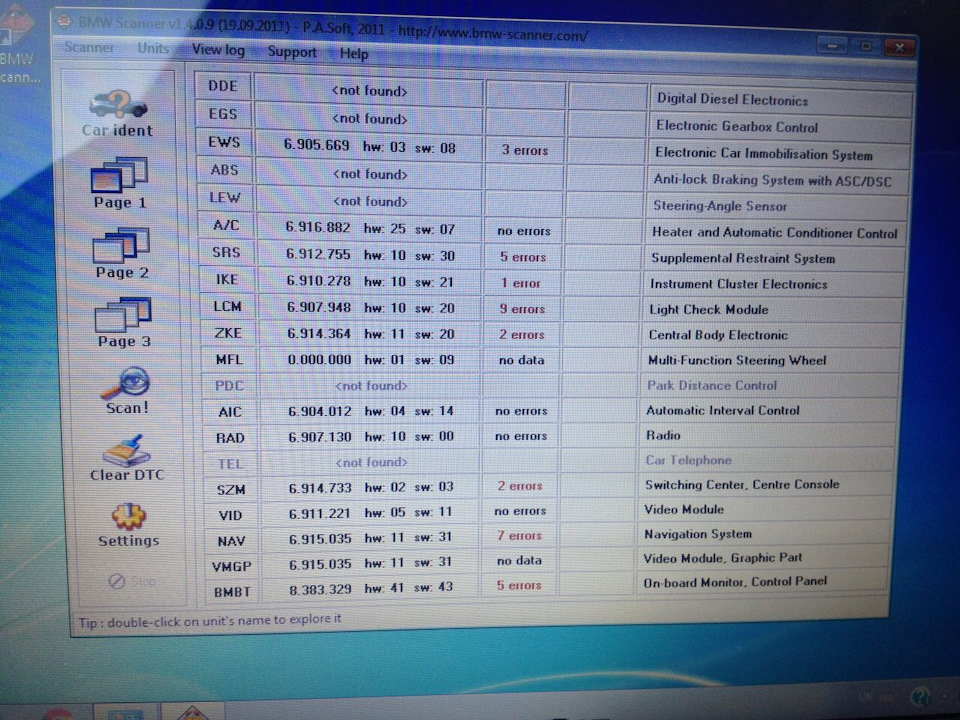Screen dimensions: 960x720
Task: Select the SZM unit button
Action: [231, 490]
